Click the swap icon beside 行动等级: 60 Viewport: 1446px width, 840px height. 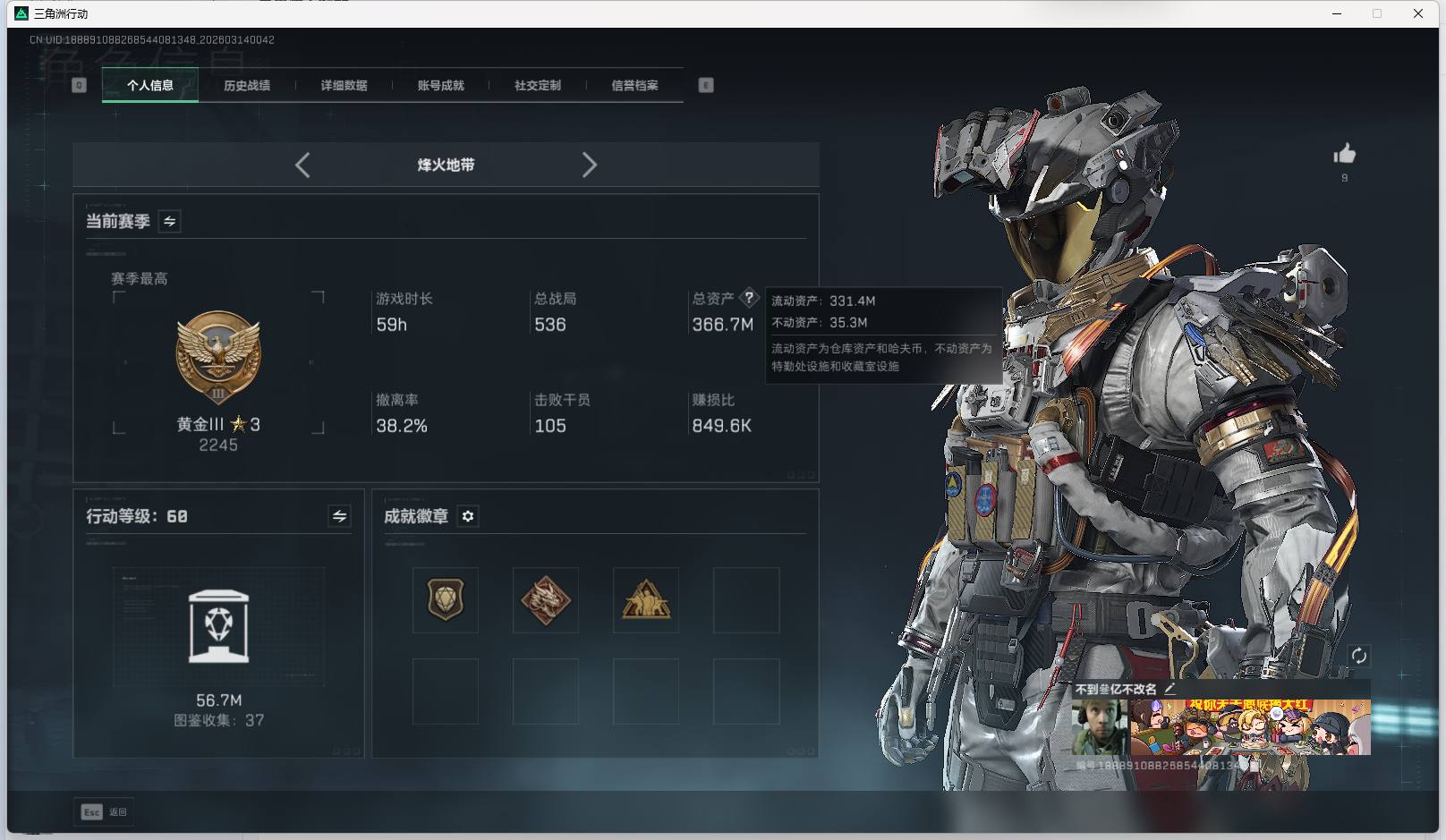point(340,516)
